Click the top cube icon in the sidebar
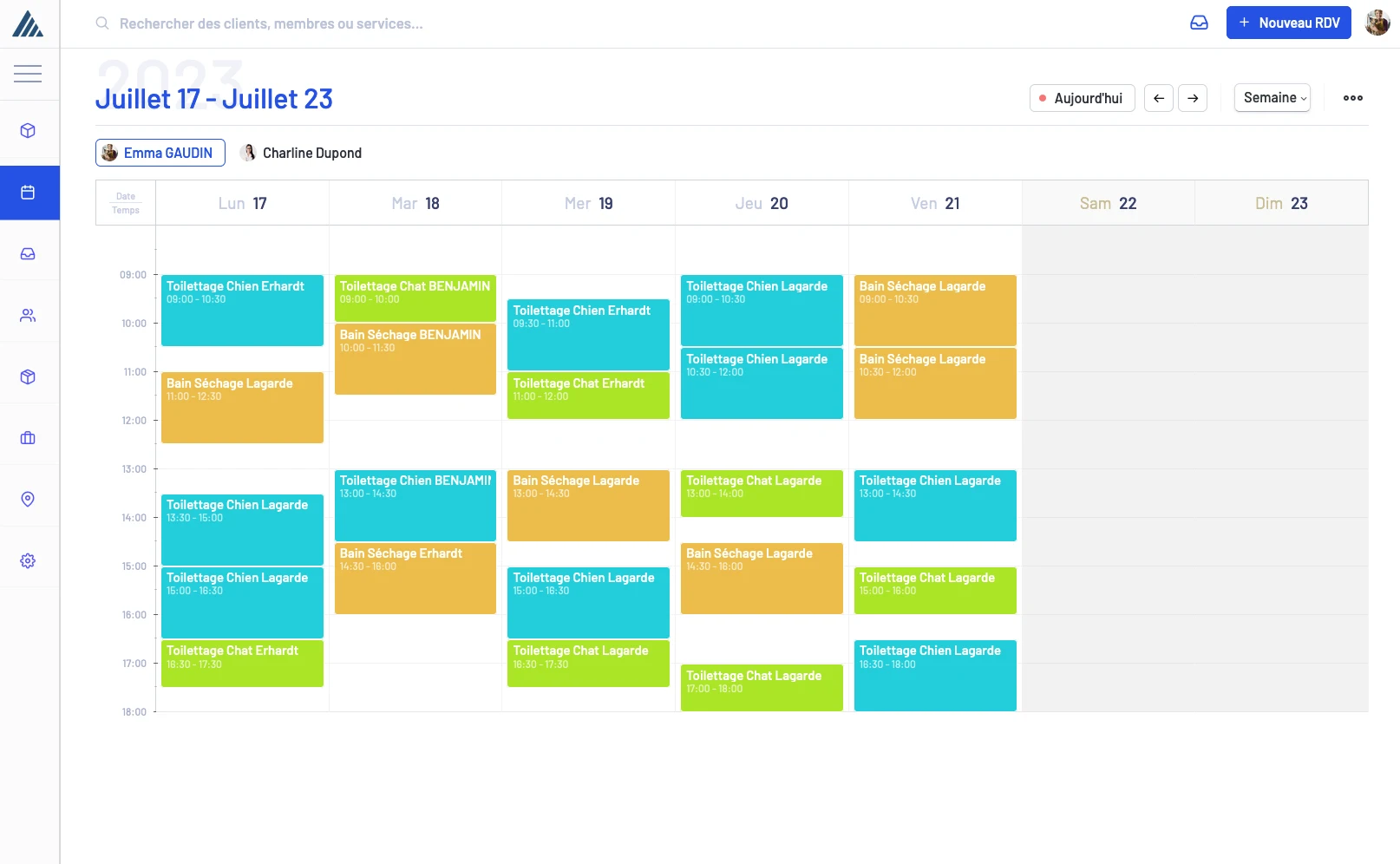Screen dimensions: 1400x864 28,130
